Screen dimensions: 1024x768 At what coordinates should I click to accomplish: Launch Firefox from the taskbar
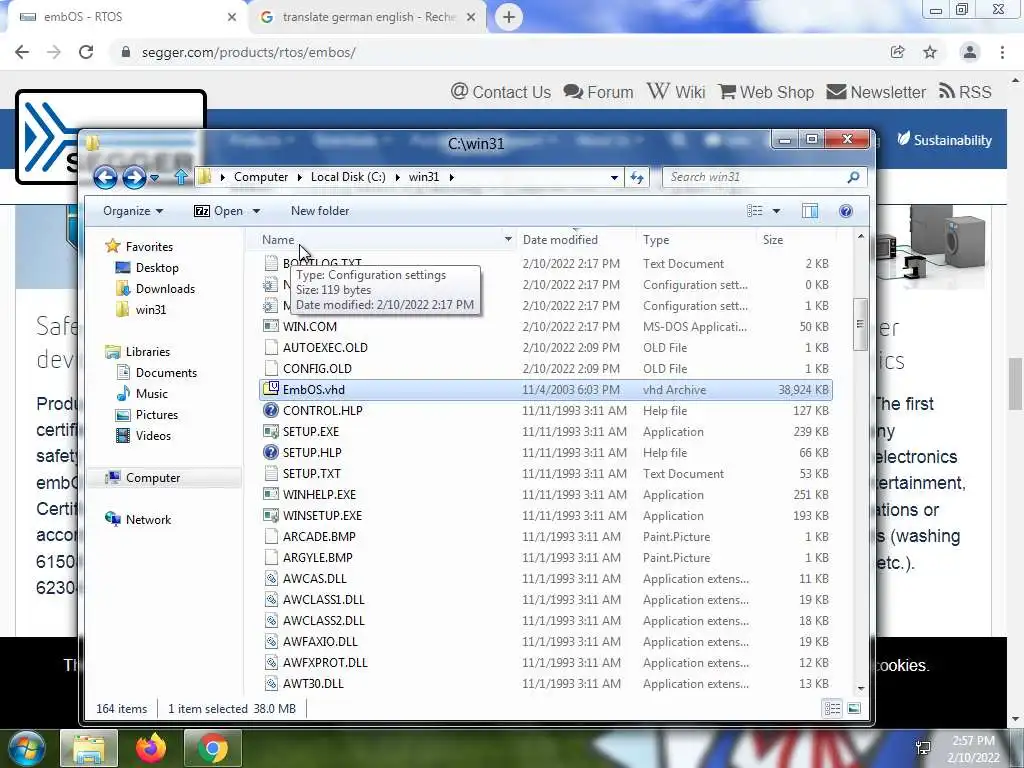click(151, 748)
